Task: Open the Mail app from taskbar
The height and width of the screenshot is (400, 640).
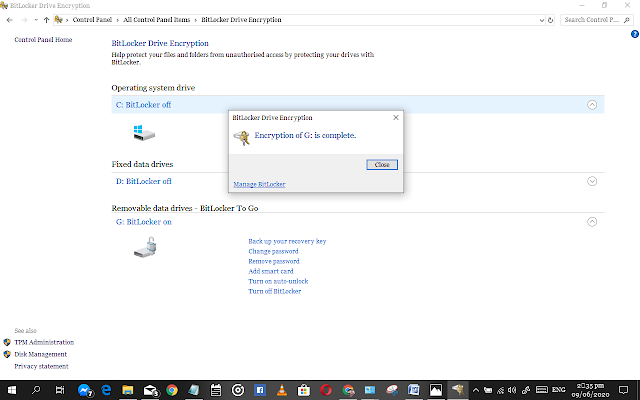Action: click(x=150, y=390)
